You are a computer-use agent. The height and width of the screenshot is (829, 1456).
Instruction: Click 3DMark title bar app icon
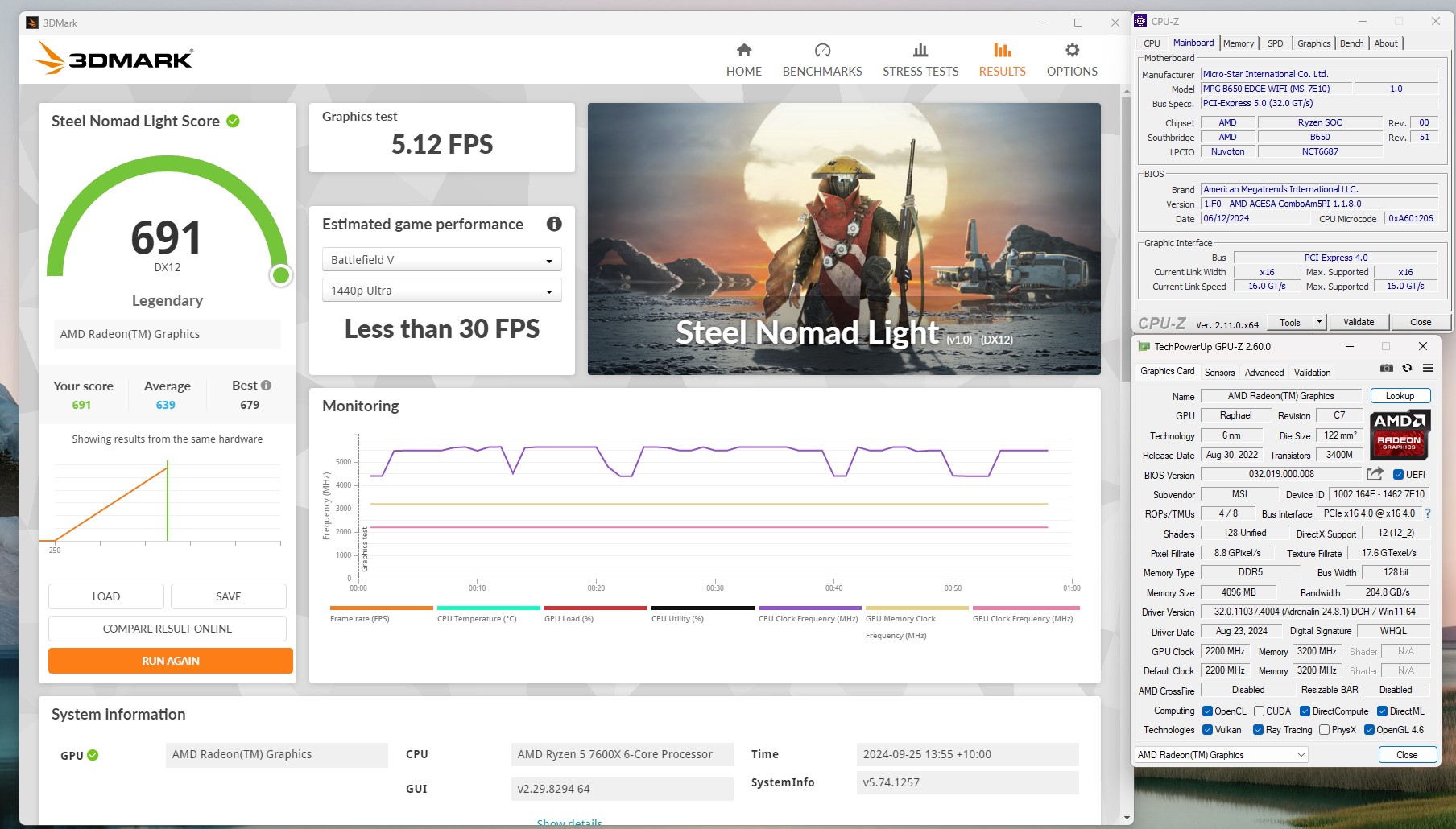tap(32, 23)
